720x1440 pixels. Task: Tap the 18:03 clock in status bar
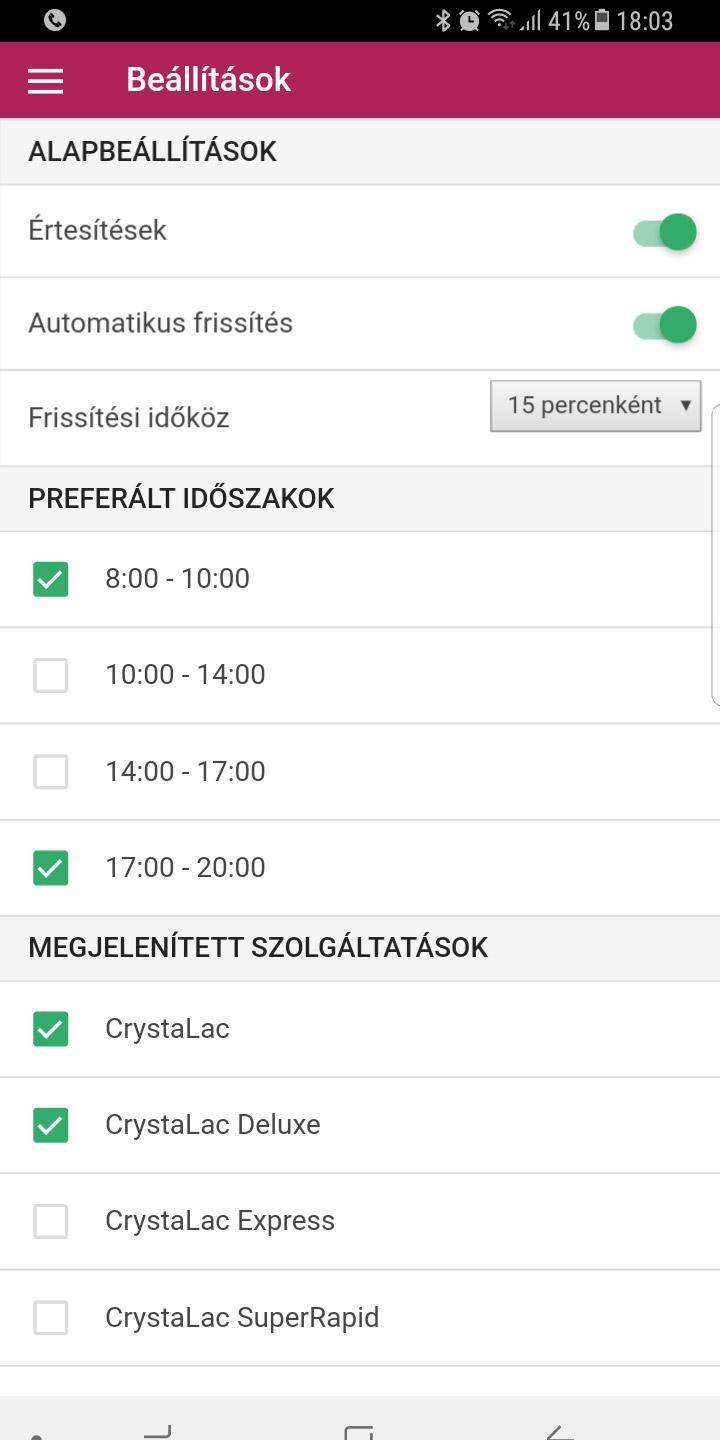(x=645, y=20)
